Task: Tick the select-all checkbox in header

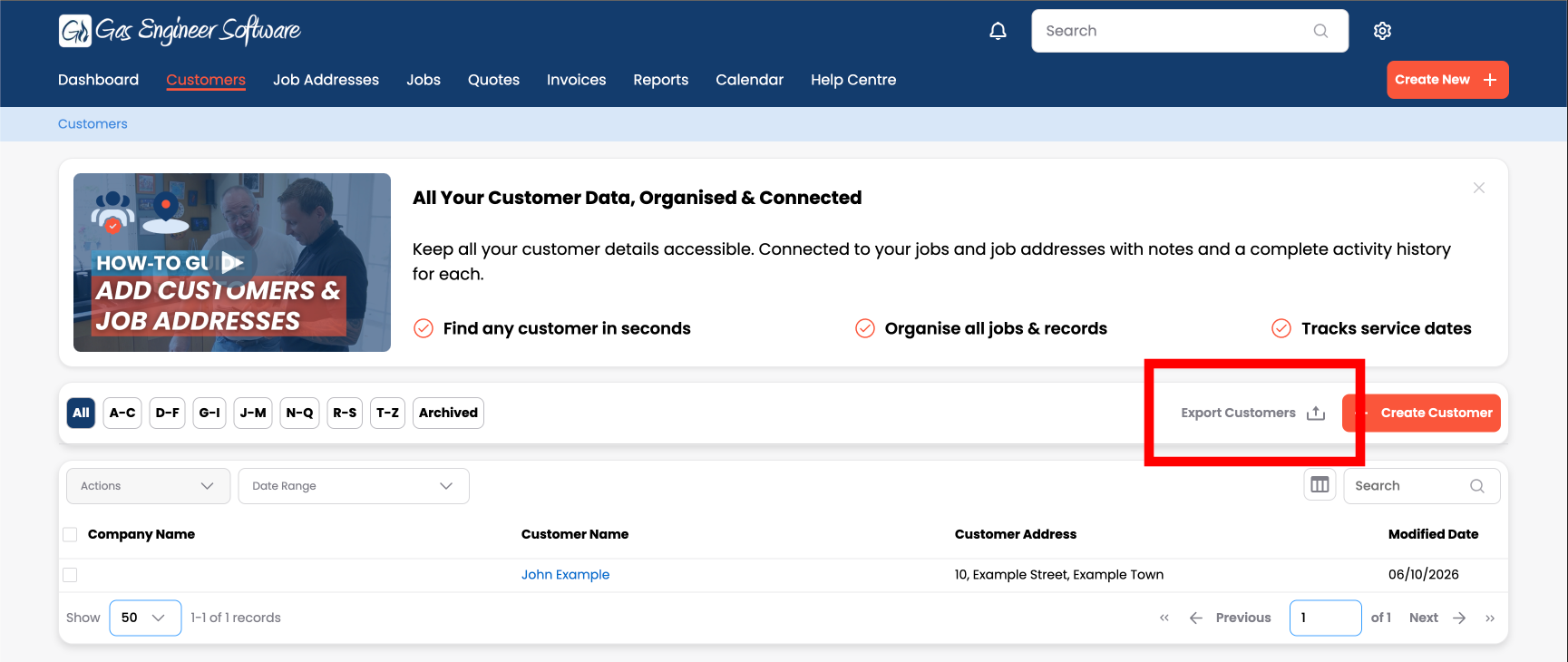Action: [x=70, y=534]
